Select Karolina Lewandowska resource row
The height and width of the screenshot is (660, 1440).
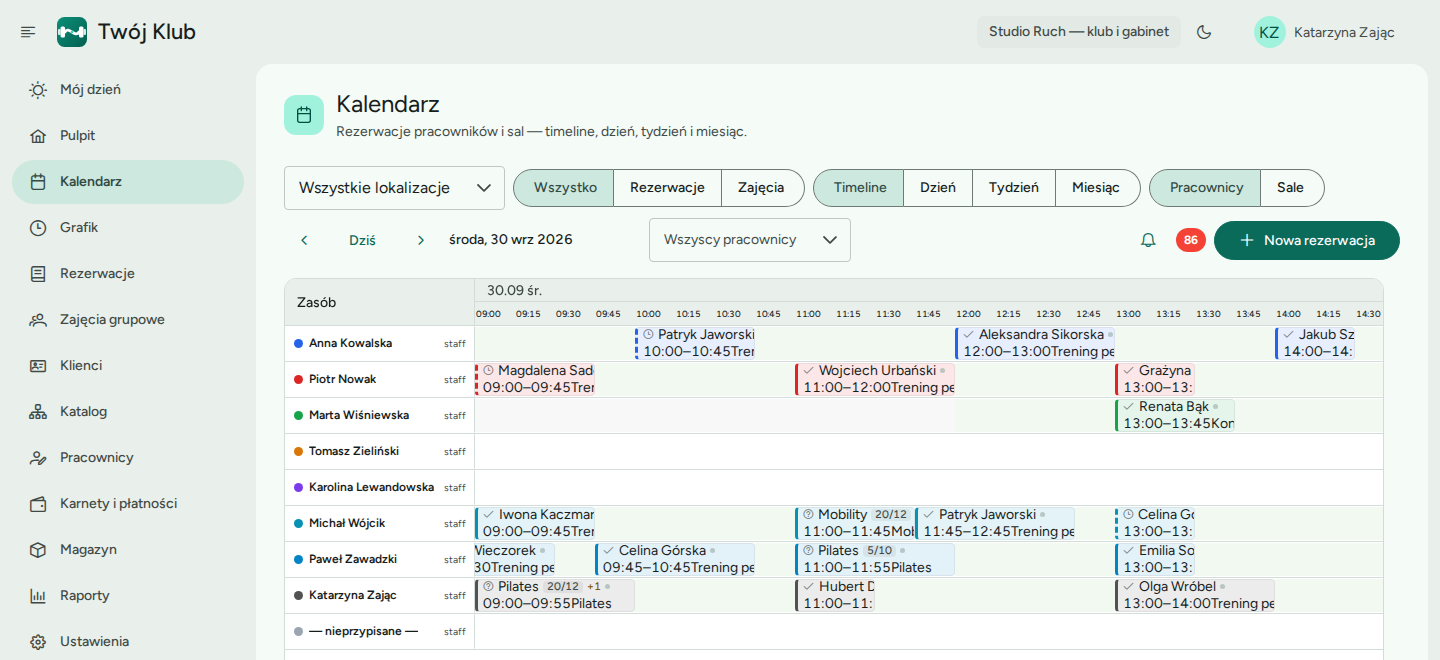[x=379, y=487]
